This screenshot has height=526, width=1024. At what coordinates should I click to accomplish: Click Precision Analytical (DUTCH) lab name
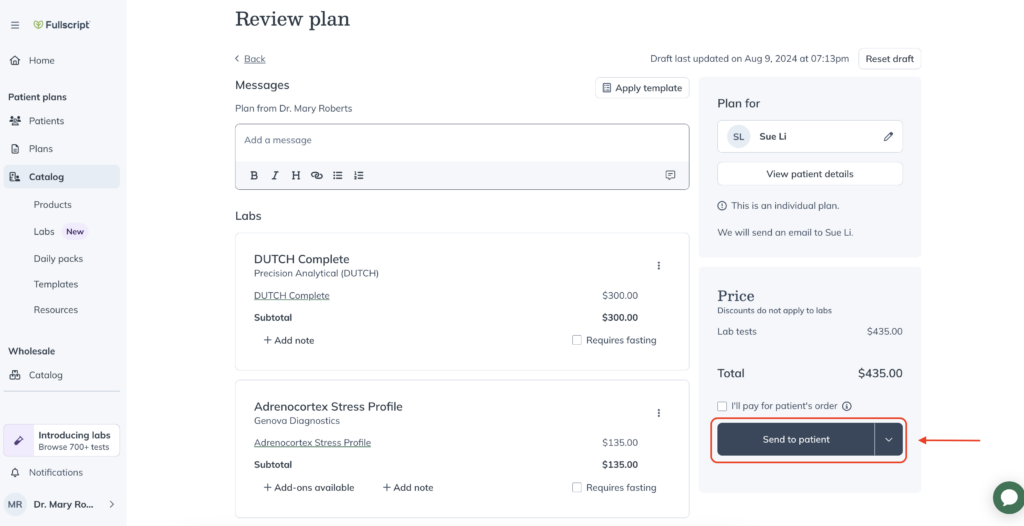(x=316, y=273)
